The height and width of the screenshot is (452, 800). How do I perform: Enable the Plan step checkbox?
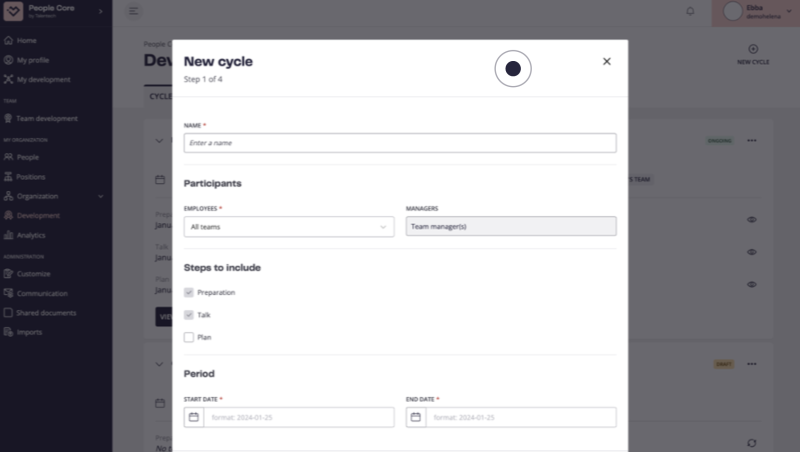pos(189,337)
